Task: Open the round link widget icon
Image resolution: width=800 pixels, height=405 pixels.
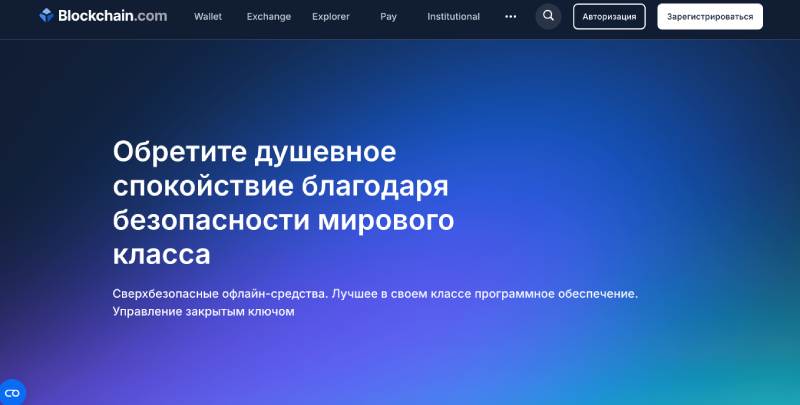Action: point(11,393)
